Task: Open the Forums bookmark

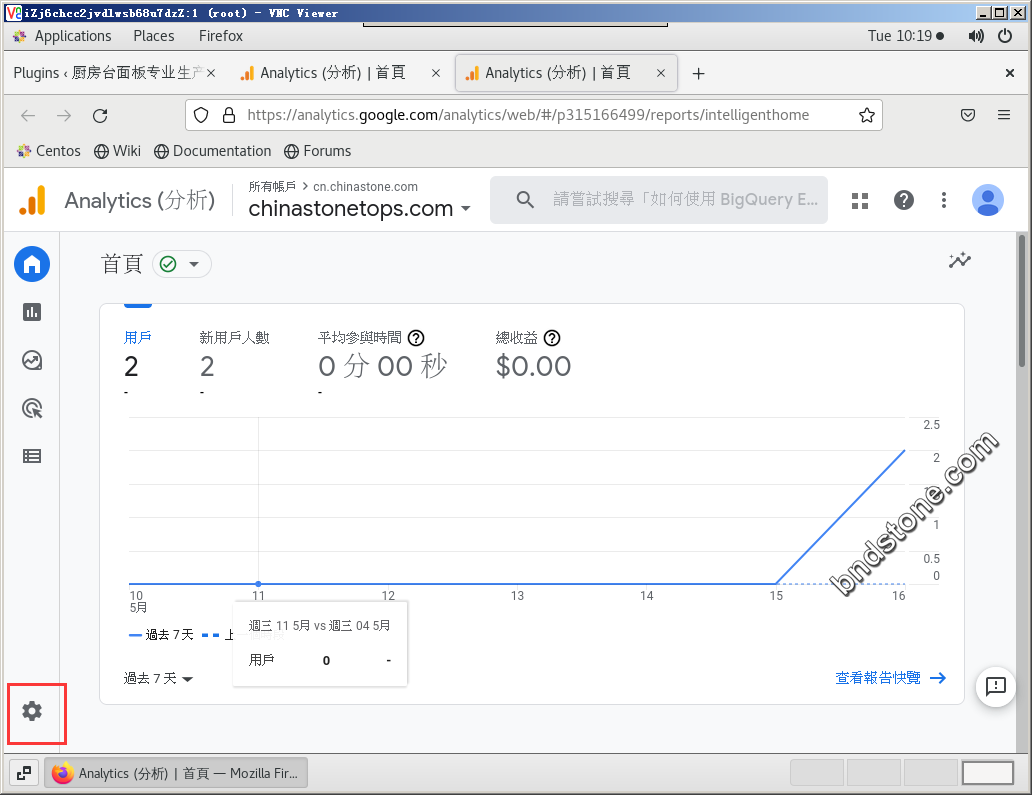Action: (318, 151)
